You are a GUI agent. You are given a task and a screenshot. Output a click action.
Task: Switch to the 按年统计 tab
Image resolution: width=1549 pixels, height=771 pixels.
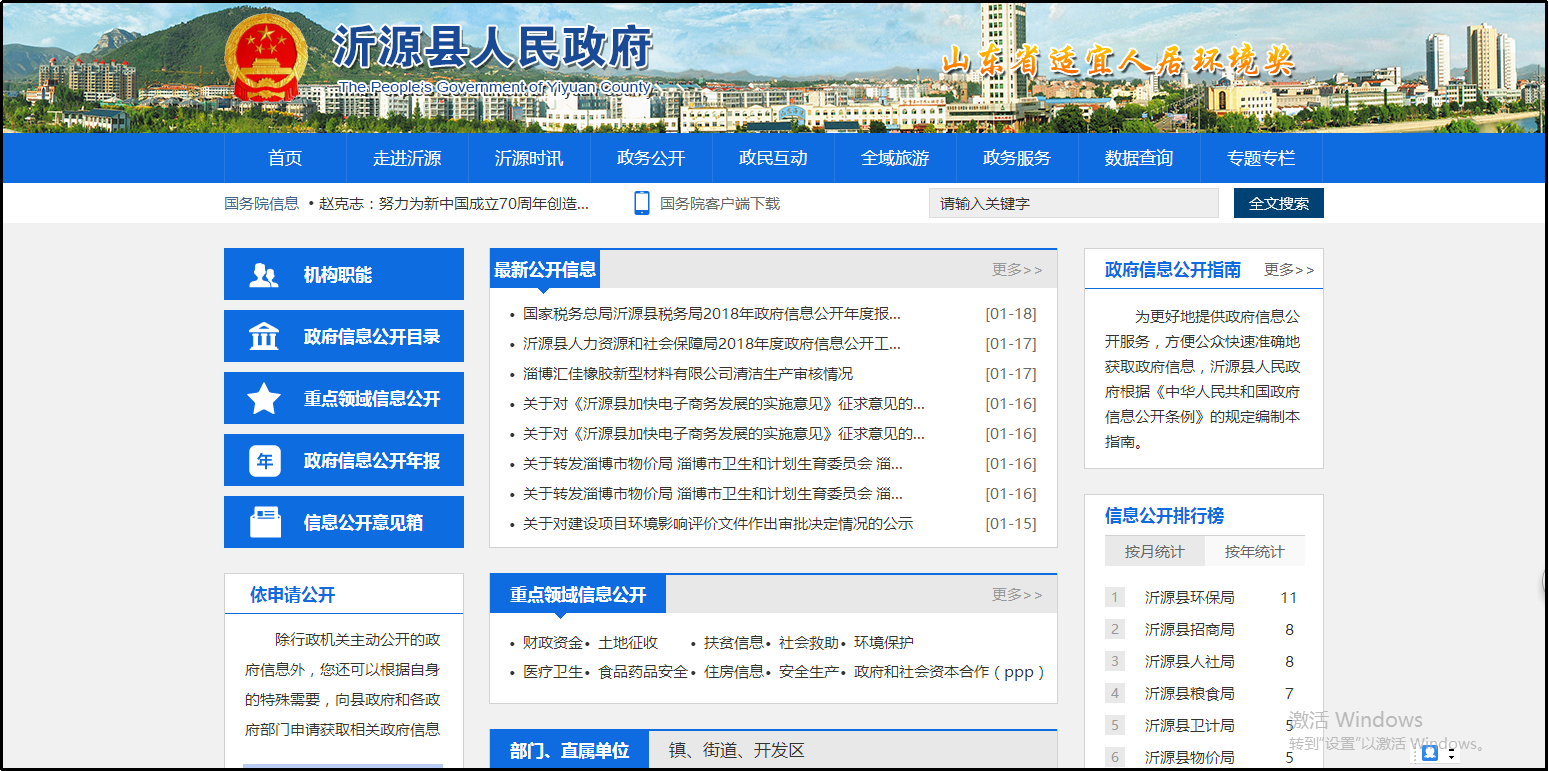[x=1254, y=552]
